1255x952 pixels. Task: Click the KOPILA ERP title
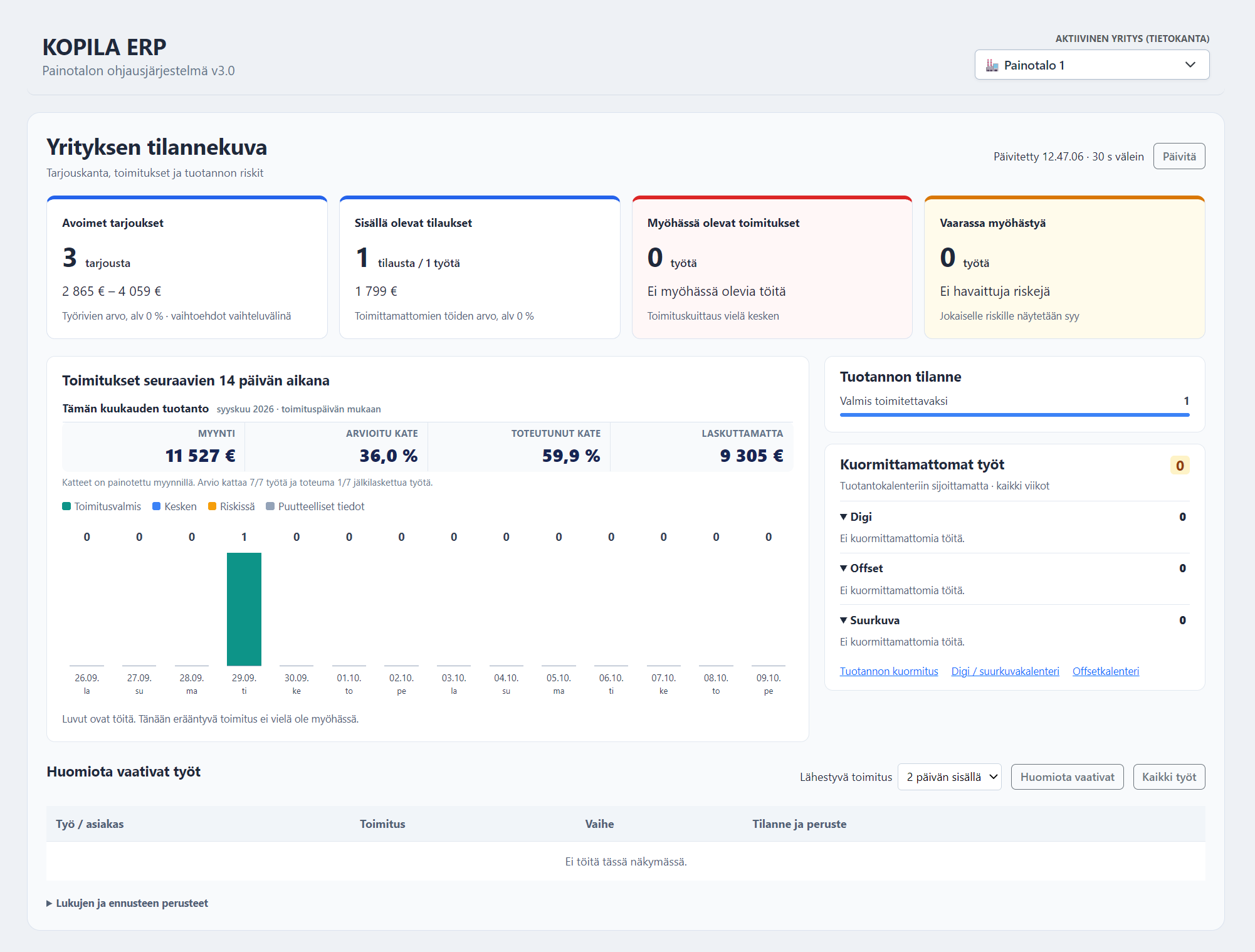(104, 47)
